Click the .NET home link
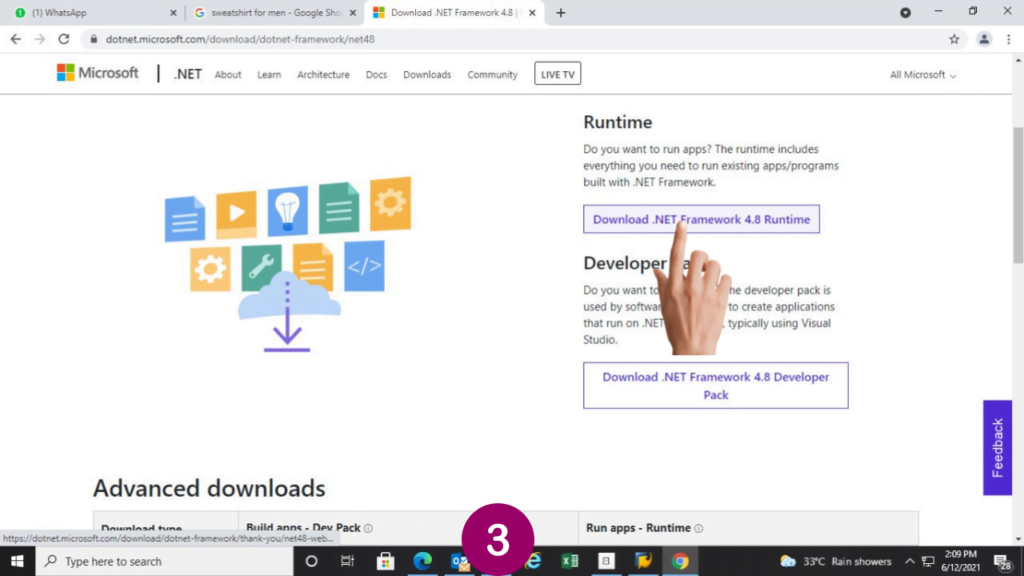 (x=187, y=74)
